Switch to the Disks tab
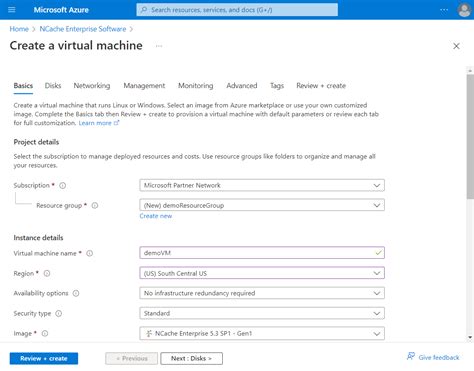The image size is (474, 371). [x=53, y=86]
